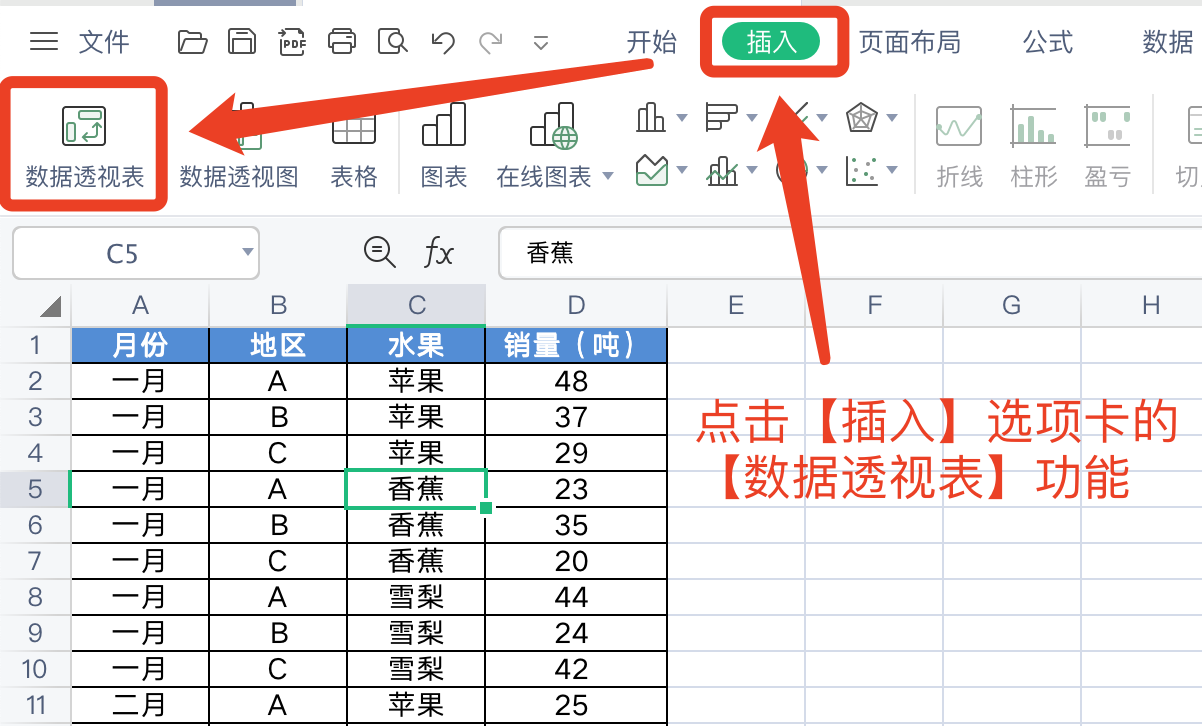The width and height of the screenshot is (1202, 726).
Task: Insert a column chart icon
Action: [651, 118]
